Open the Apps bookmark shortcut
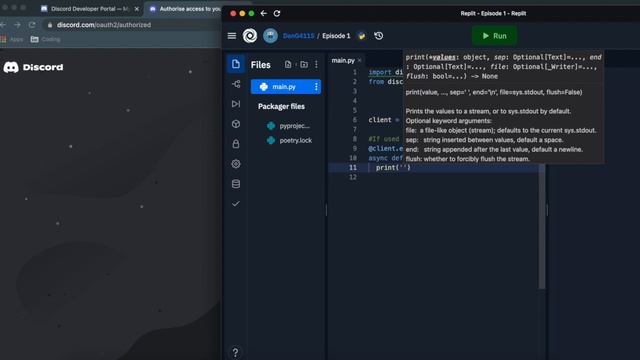Image resolution: width=640 pixels, height=360 pixels. (x=12, y=39)
